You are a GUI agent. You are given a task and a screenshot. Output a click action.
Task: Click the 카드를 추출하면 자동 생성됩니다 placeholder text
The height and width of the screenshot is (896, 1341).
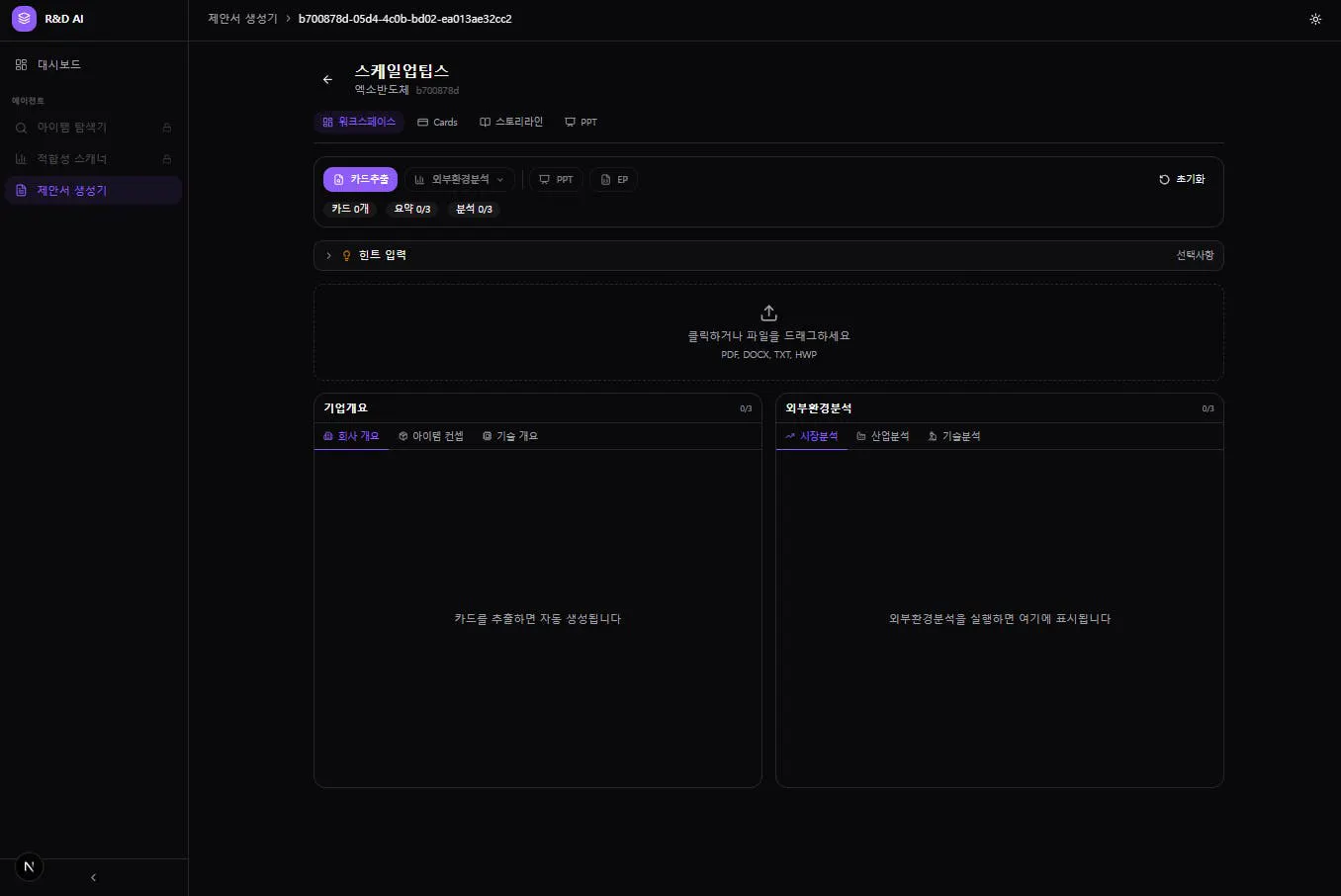tap(538, 619)
